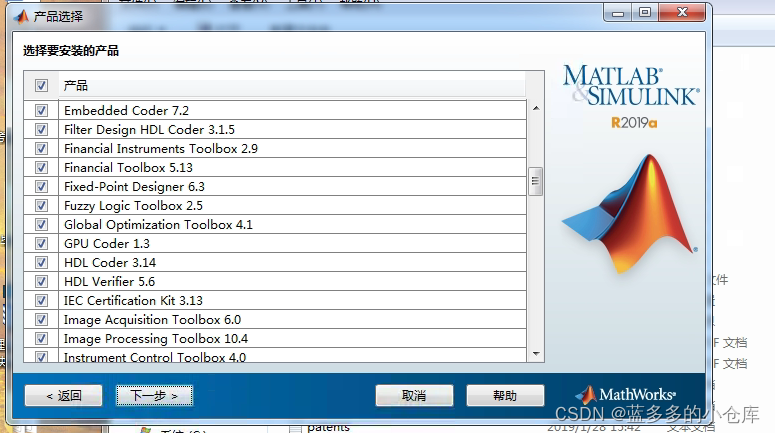
Task: Uncheck Fuzzy Logic Toolbox 2.5
Action: click(41, 206)
